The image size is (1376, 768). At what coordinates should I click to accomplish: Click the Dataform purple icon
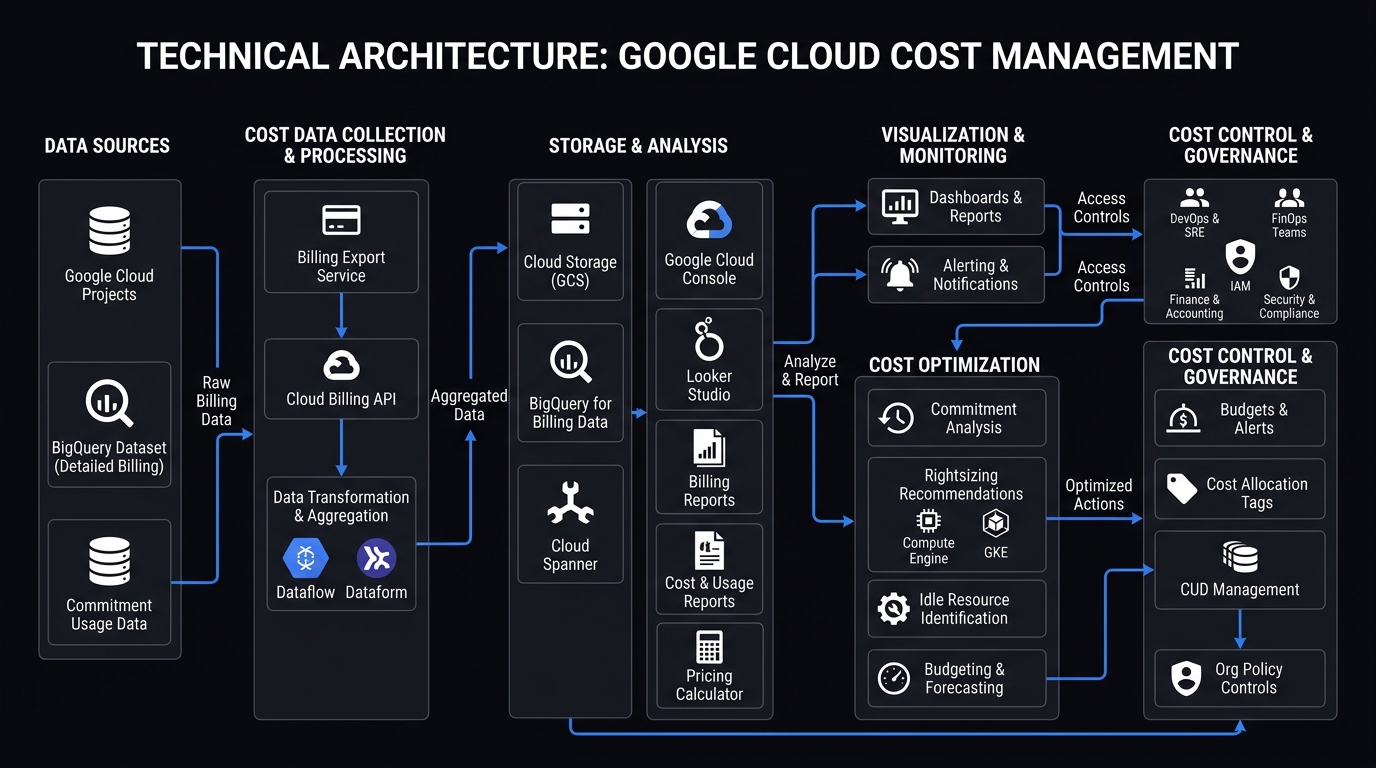376,558
